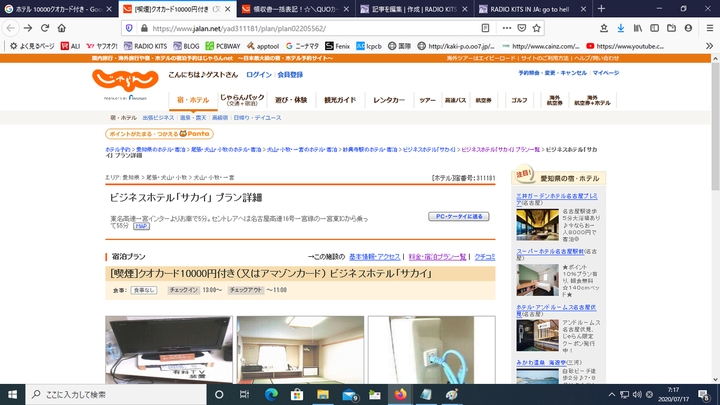Show hidden system tray icons chevron

(612, 394)
